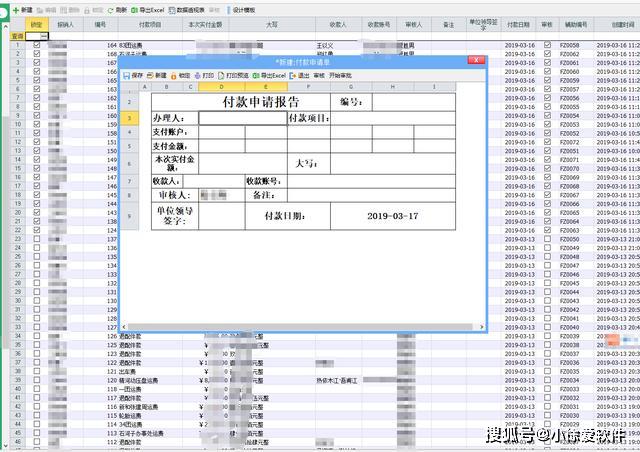640x452 pixels.
Task: Click the 付款项目 value cell in the form
Action: point(393,118)
